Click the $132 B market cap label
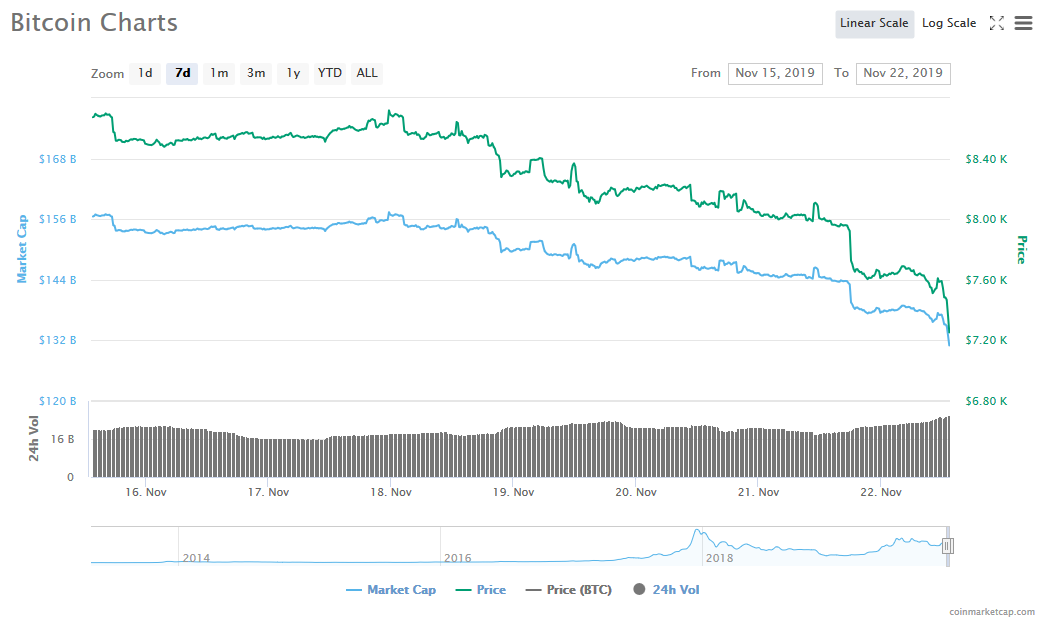This screenshot has height=620, width=1045. (57, 341)
